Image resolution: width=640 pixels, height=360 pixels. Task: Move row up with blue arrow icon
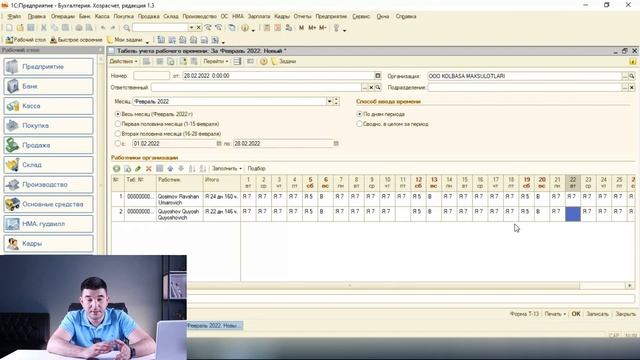[170, 169]
